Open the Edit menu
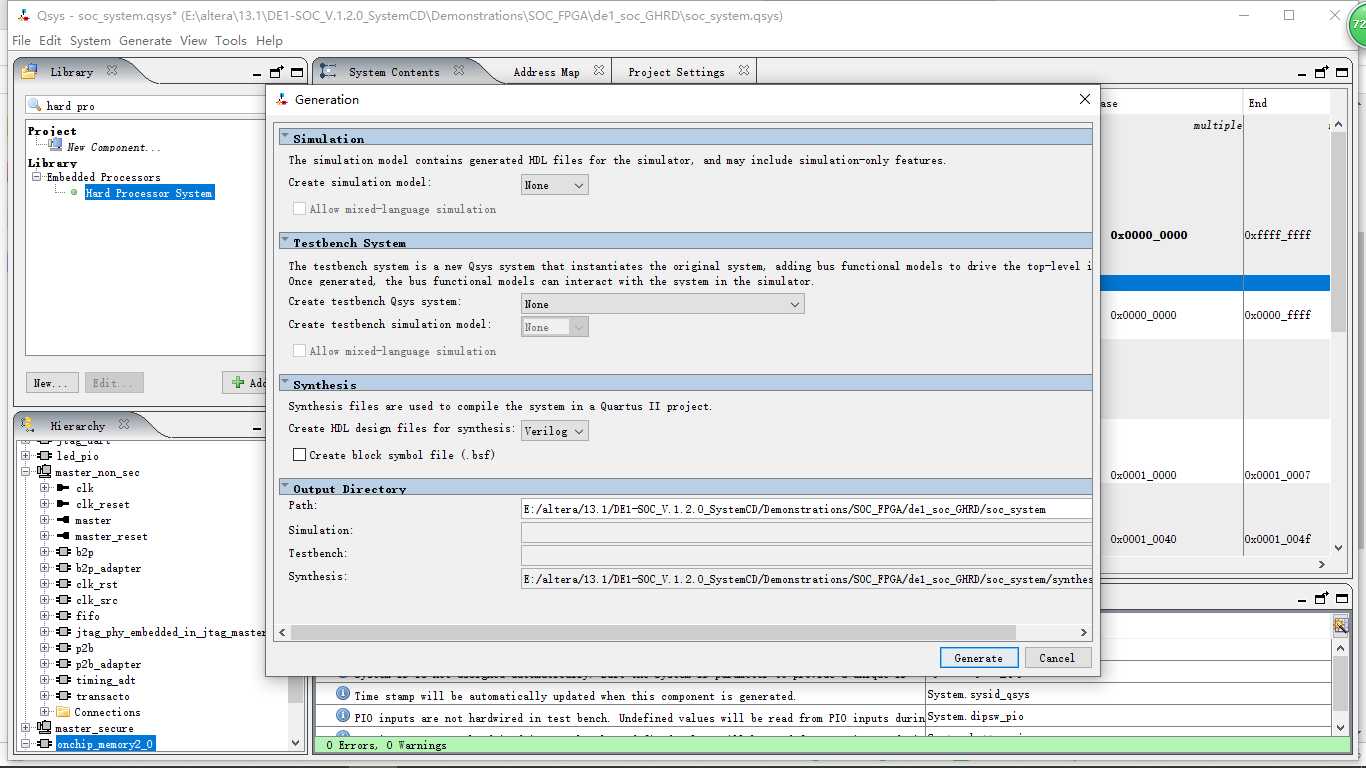Screen dimensions: 1366x768 (x=50, y=41)
